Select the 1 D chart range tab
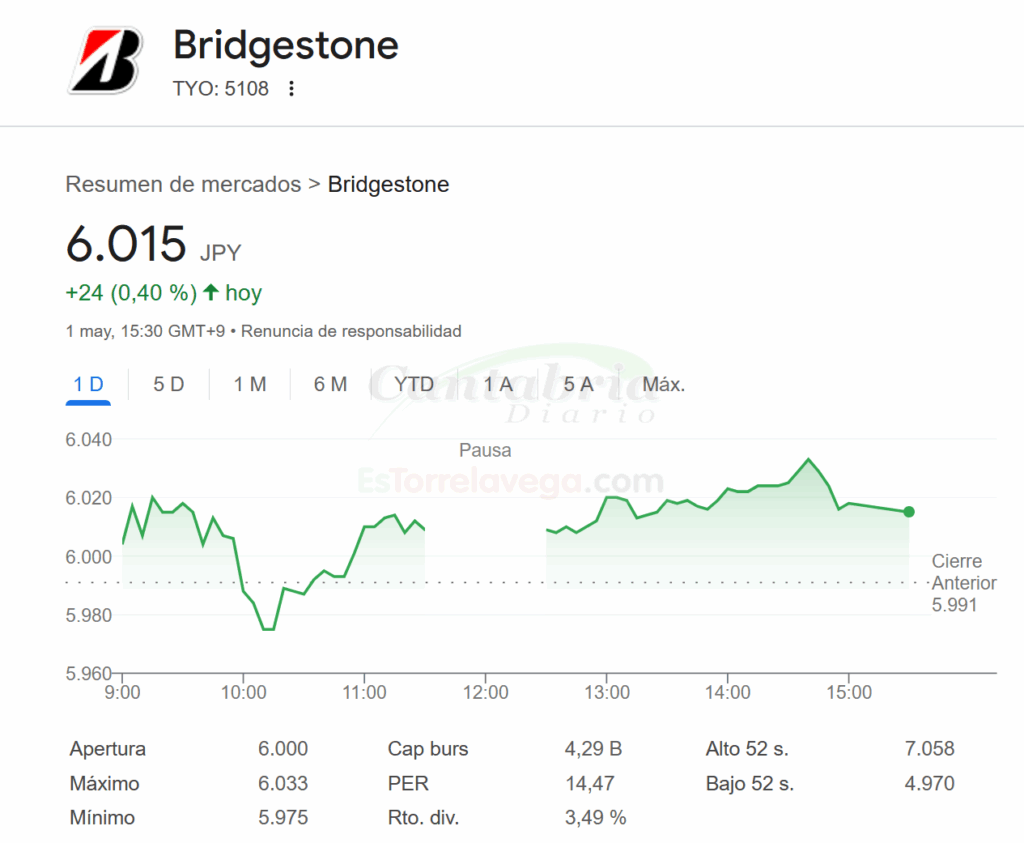This screenshot has width=1024, height=843. (88, 385)
